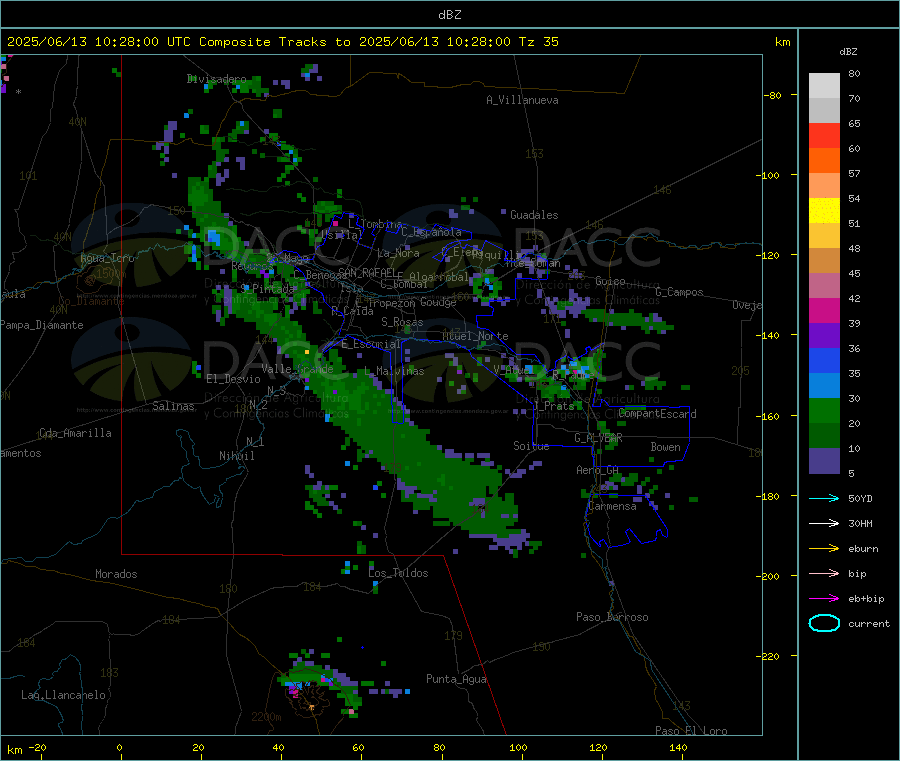The height and width of the screenshot is (761, 900).
Task: Click the Bowen map label
Action: coord(665,448)
